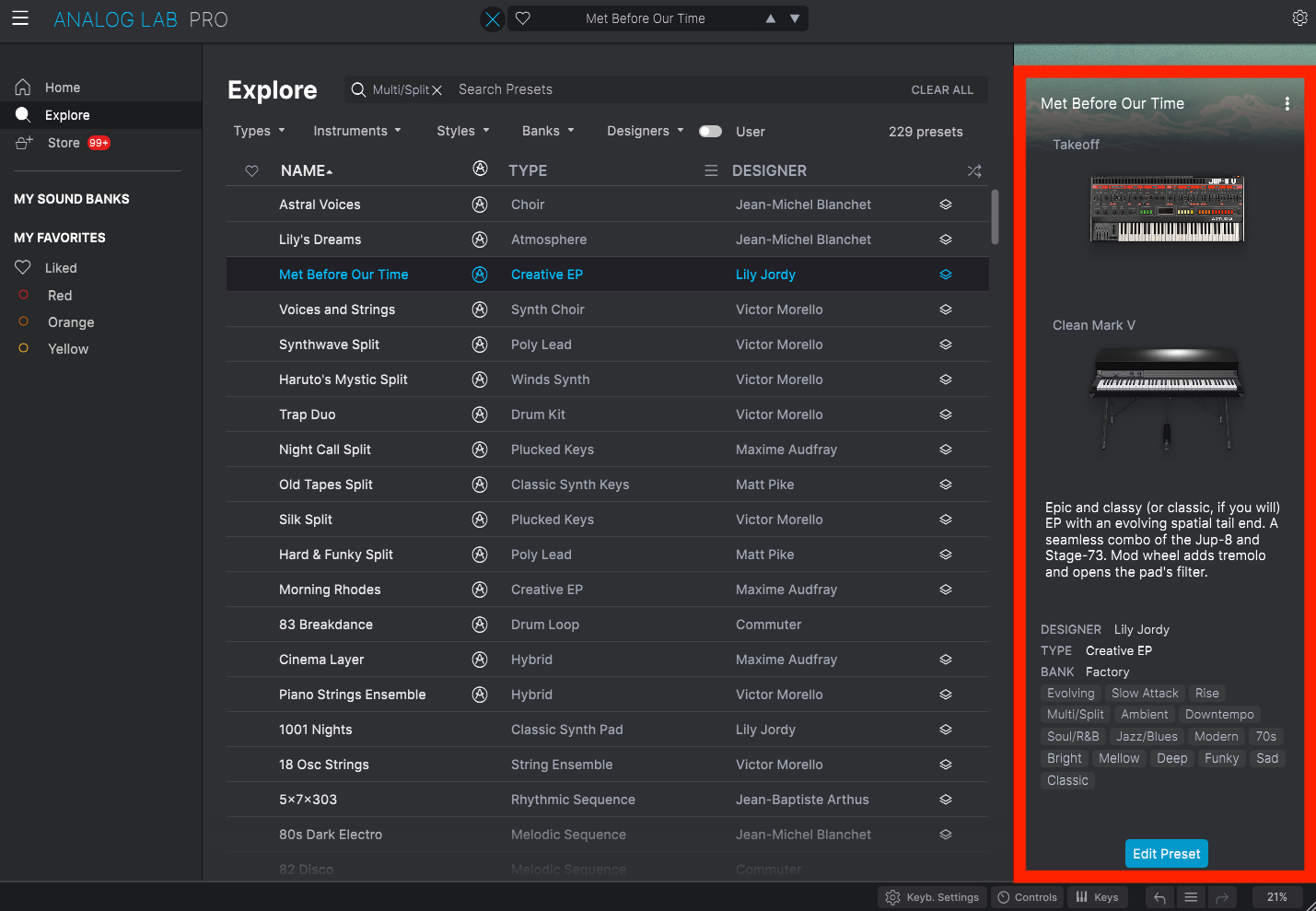Click layers icon for Astral Voices
Viewport: 1316px width, 911px height.
[946, 204]
